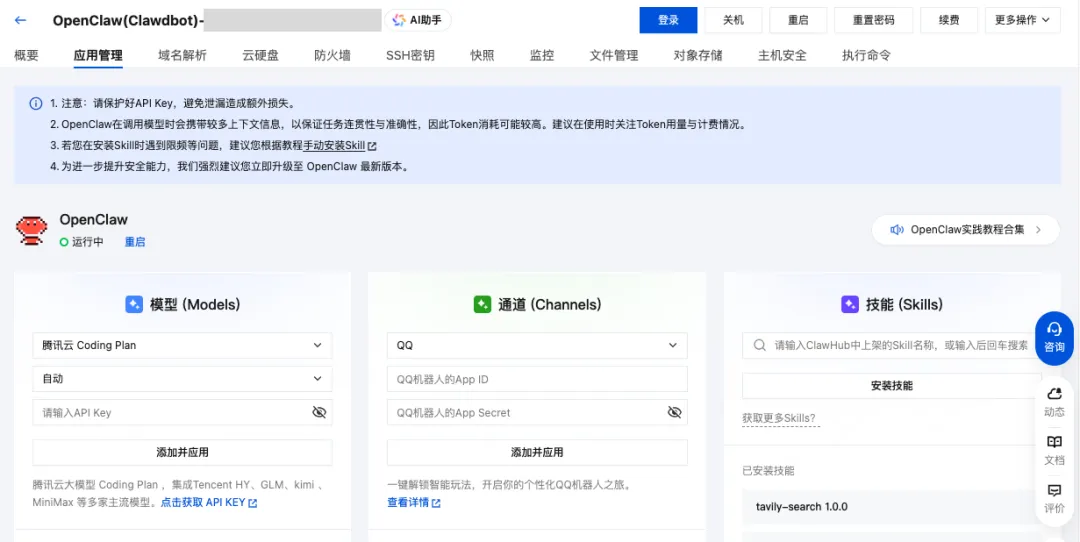Click 添加并应用 under Channels
The width and height of the screenshot is (1080, 542).
pyautogui.click(x=537, y=452)
